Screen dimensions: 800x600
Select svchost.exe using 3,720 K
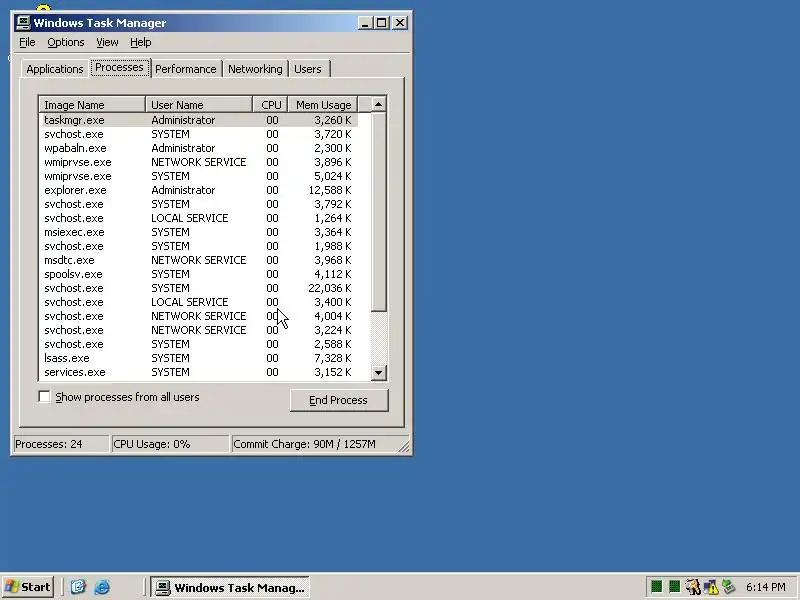pos(198,134)
